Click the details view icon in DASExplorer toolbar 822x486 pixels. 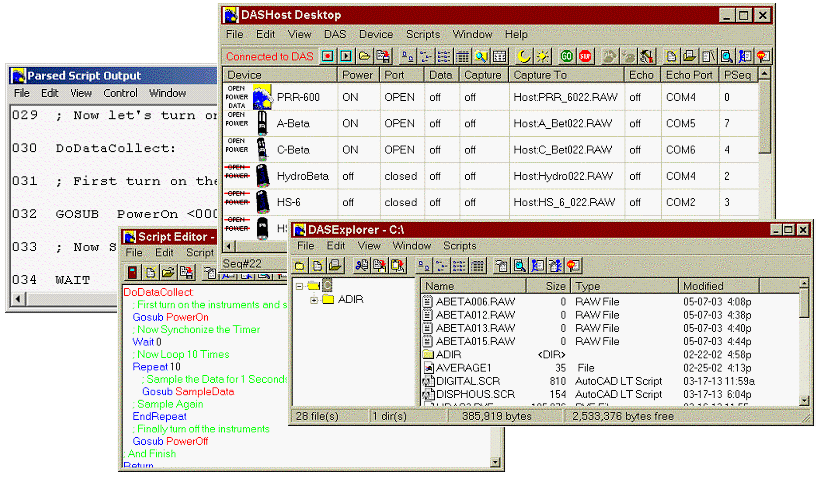click(478, 265)
